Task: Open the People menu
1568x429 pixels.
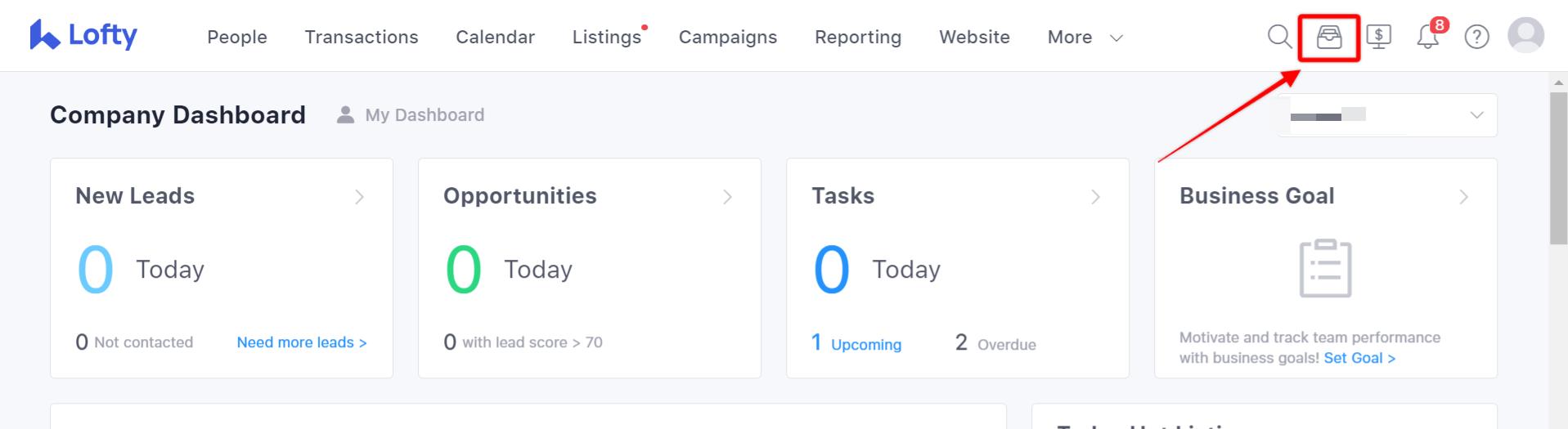Action: [x=237, y=37]
